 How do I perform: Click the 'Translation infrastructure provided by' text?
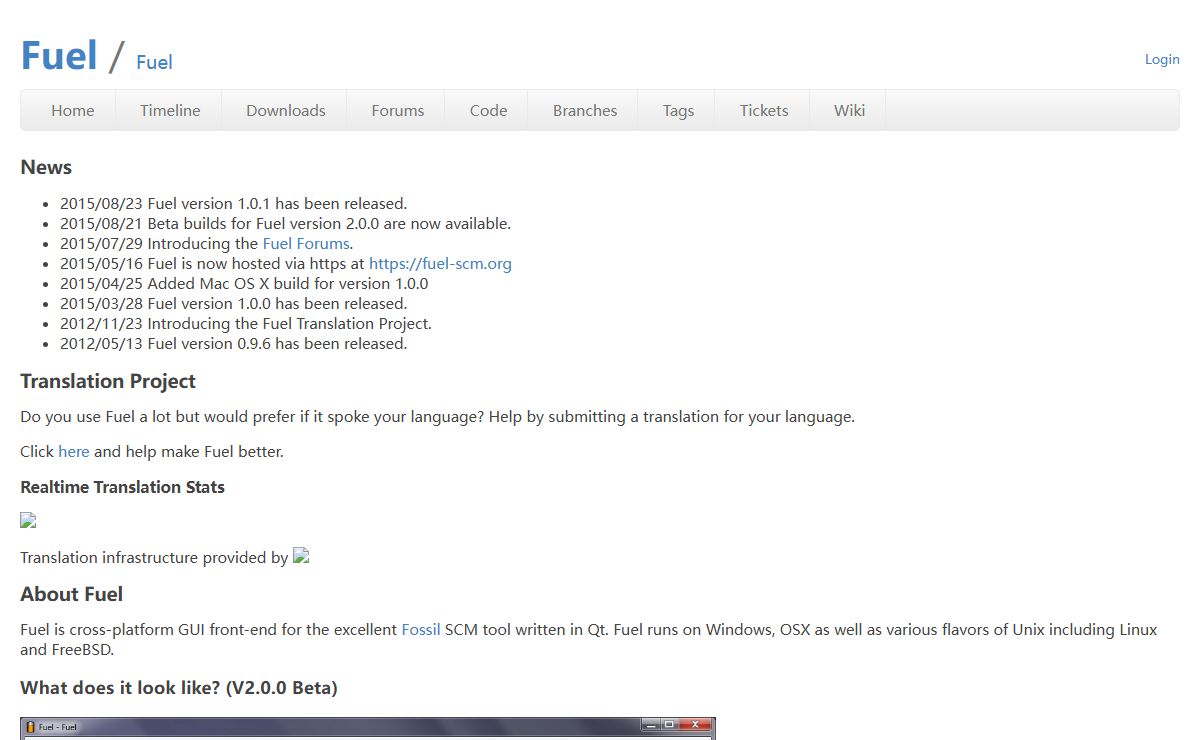coord(154,558)
